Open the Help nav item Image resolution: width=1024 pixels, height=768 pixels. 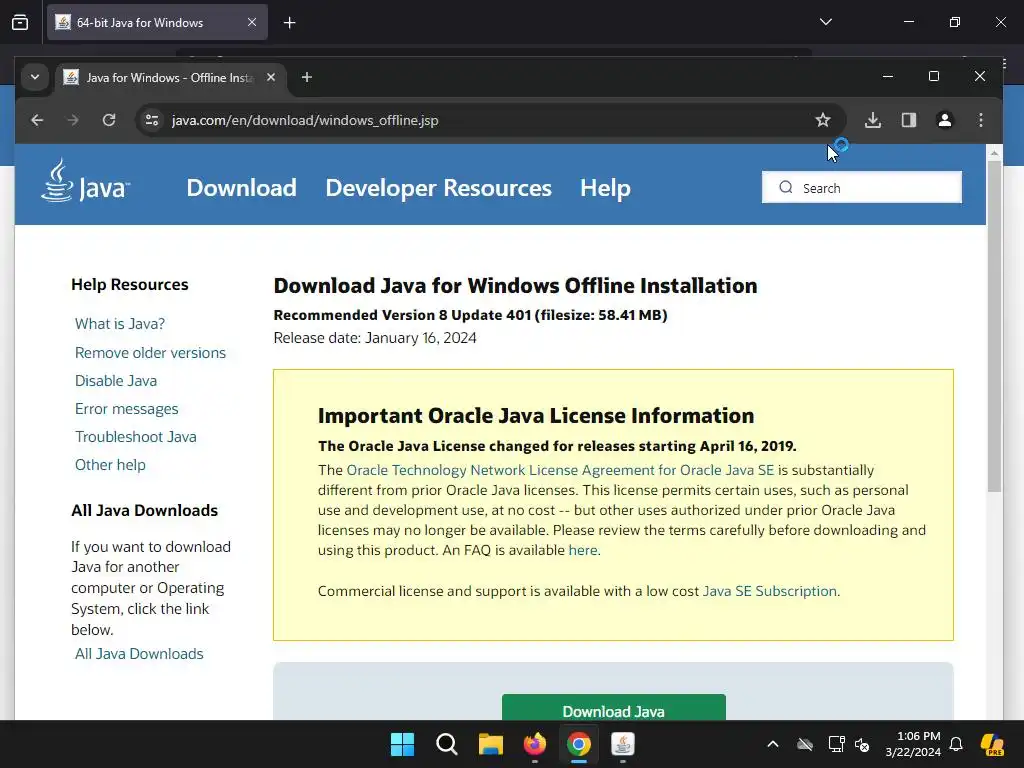click(605, 188)
